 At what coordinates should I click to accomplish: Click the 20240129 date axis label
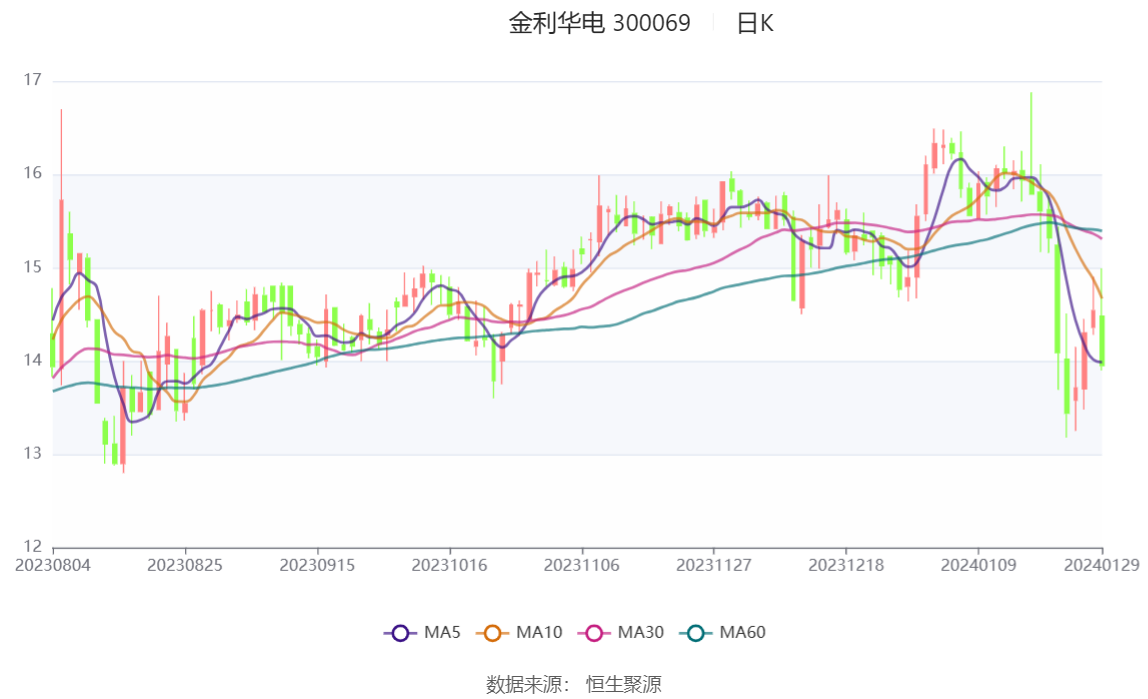tap(1102, 566)
